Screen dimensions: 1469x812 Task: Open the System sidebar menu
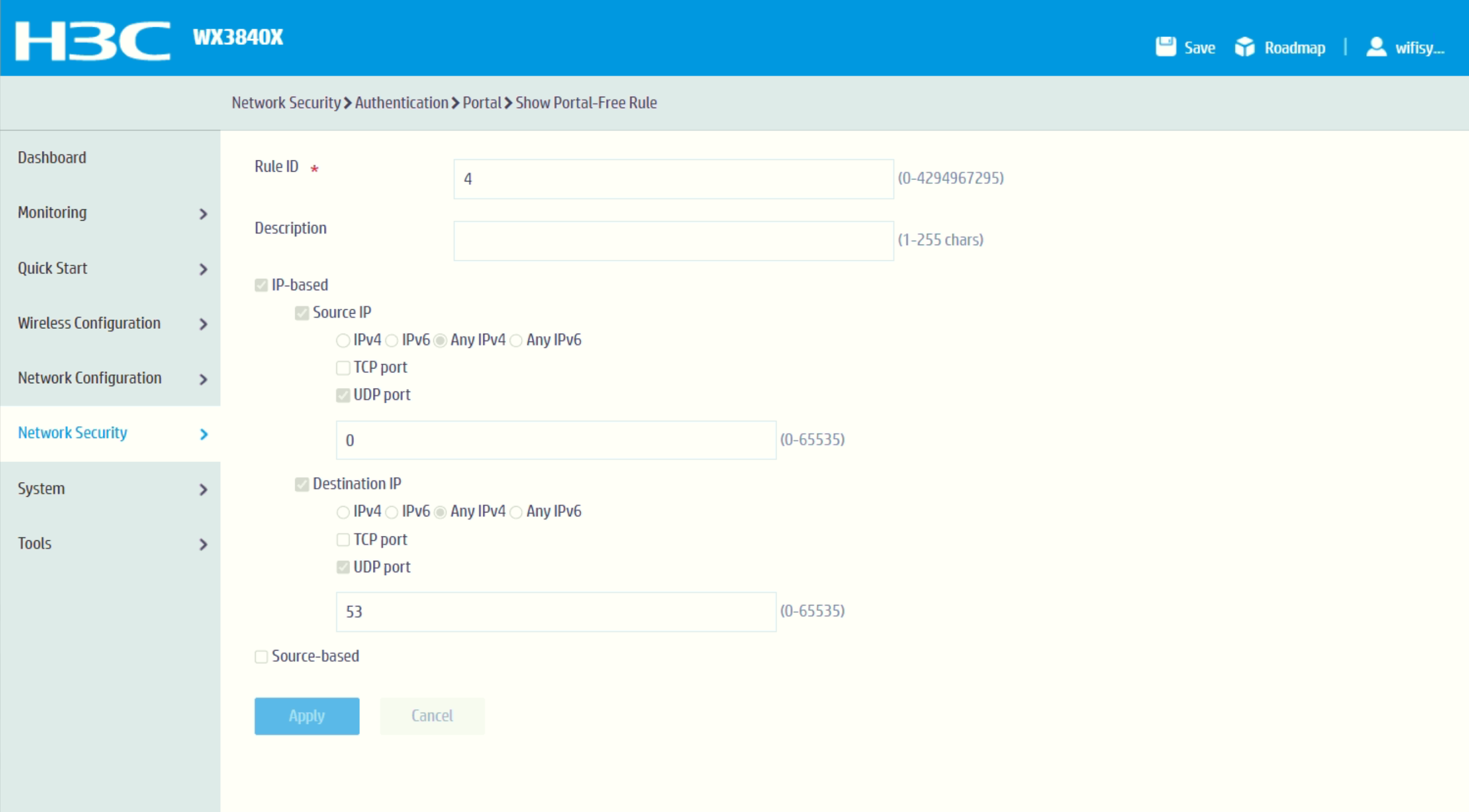[x=41, y=489]
